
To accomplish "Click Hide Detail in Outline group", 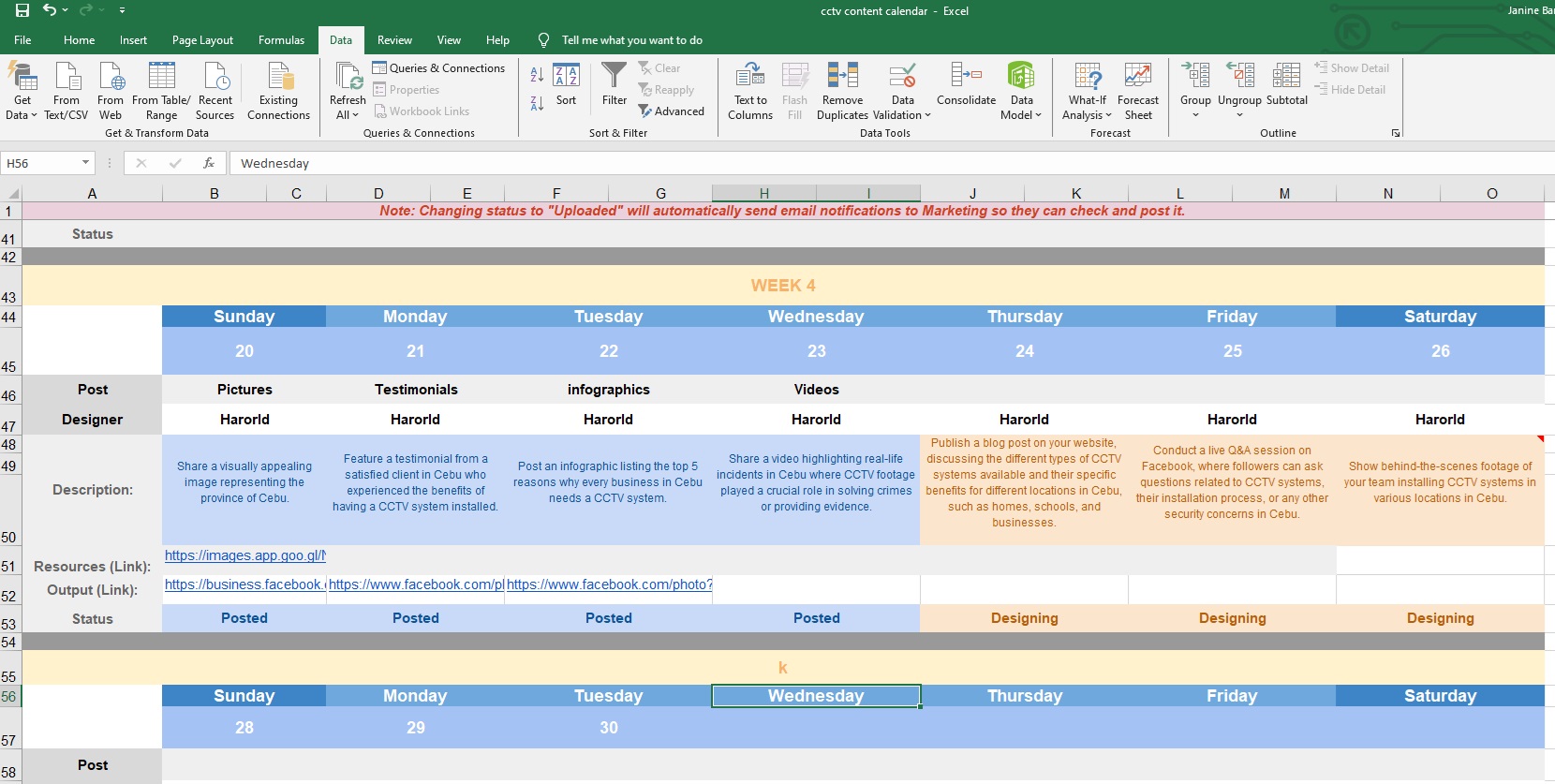I will coord(1350,90).
